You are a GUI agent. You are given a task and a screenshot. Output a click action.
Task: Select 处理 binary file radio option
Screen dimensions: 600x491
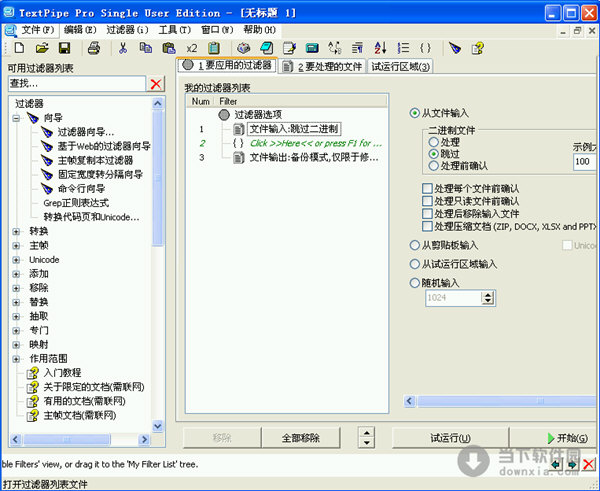[434, 142]
